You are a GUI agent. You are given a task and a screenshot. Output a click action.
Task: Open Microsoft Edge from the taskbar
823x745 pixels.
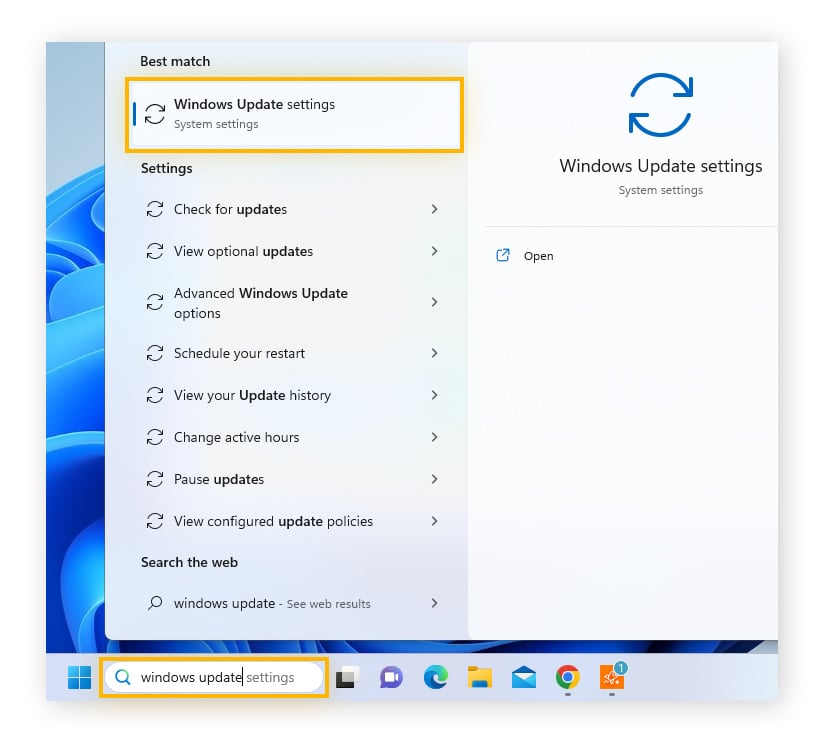click(436, 677)
